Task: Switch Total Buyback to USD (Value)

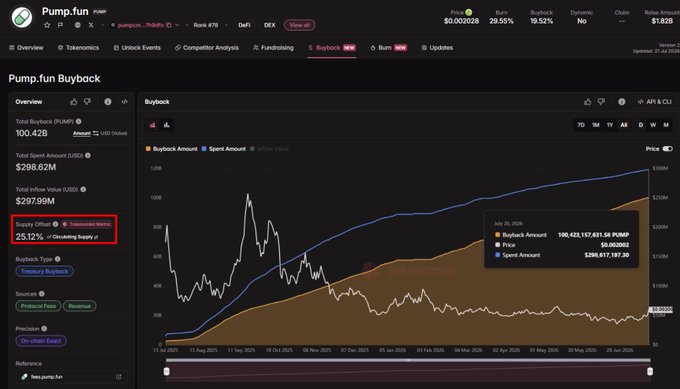Action: point(114,133)
